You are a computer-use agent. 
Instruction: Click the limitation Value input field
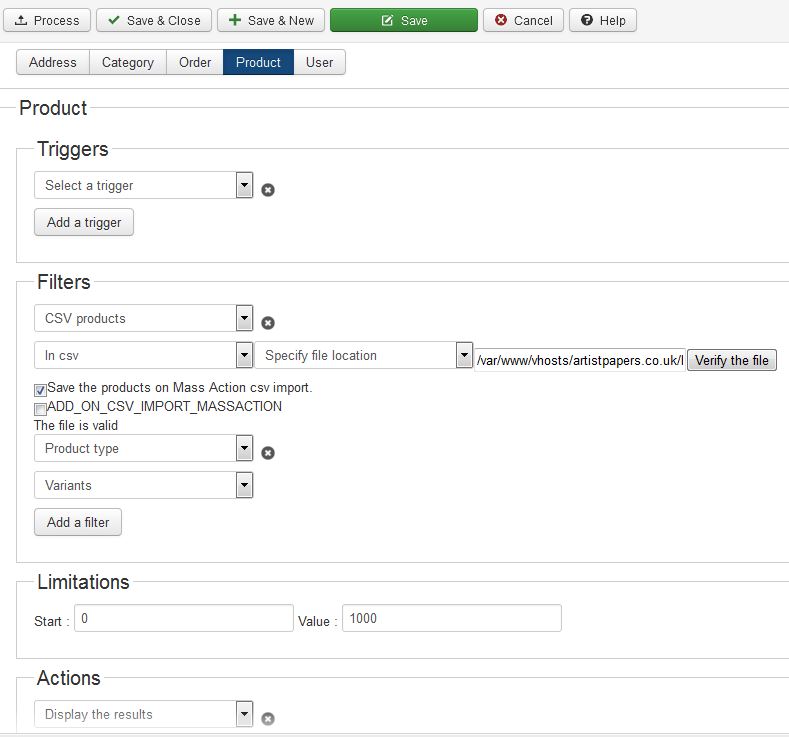452,618
